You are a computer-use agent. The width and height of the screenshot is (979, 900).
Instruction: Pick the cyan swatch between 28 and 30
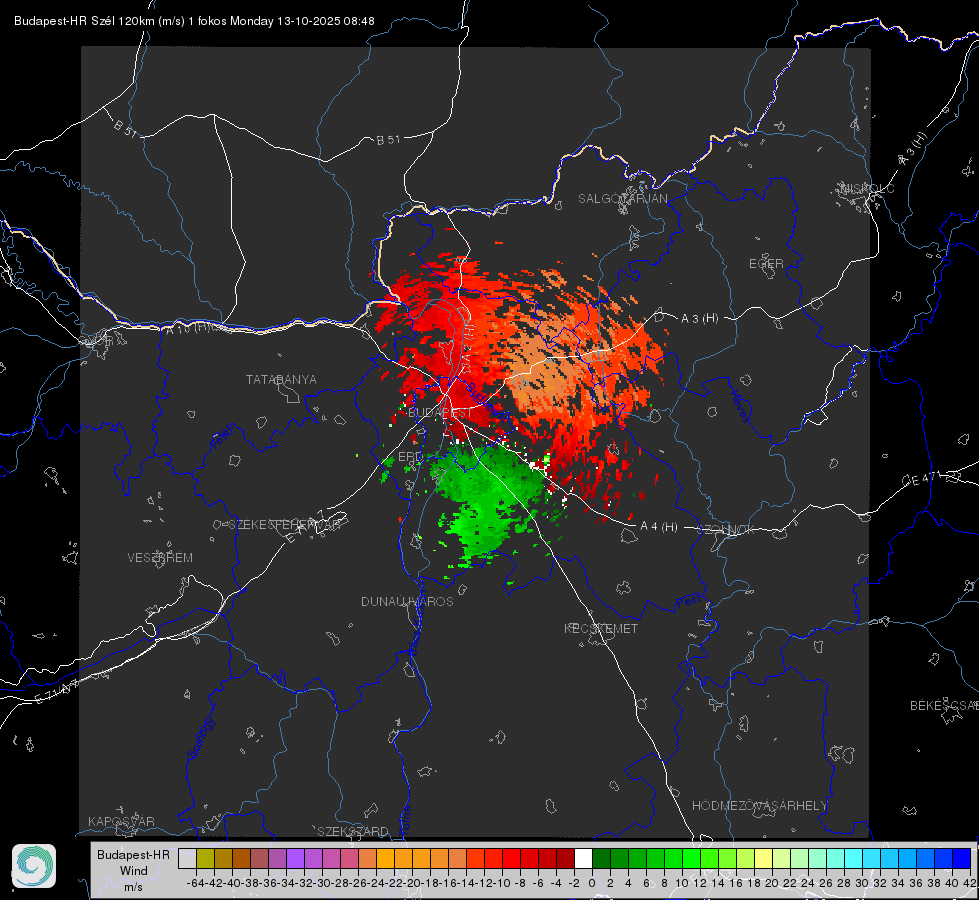click(x=854, y=858)
